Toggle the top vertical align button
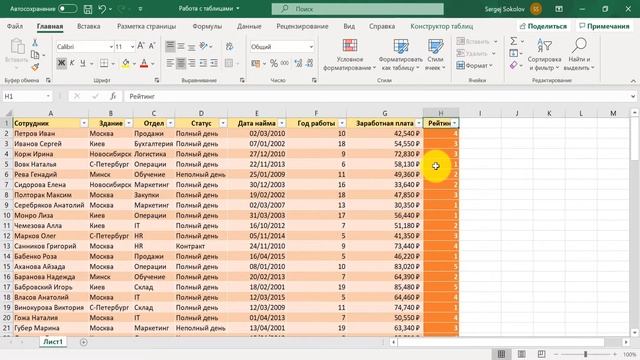640x360 pixels. pos(170,46)
